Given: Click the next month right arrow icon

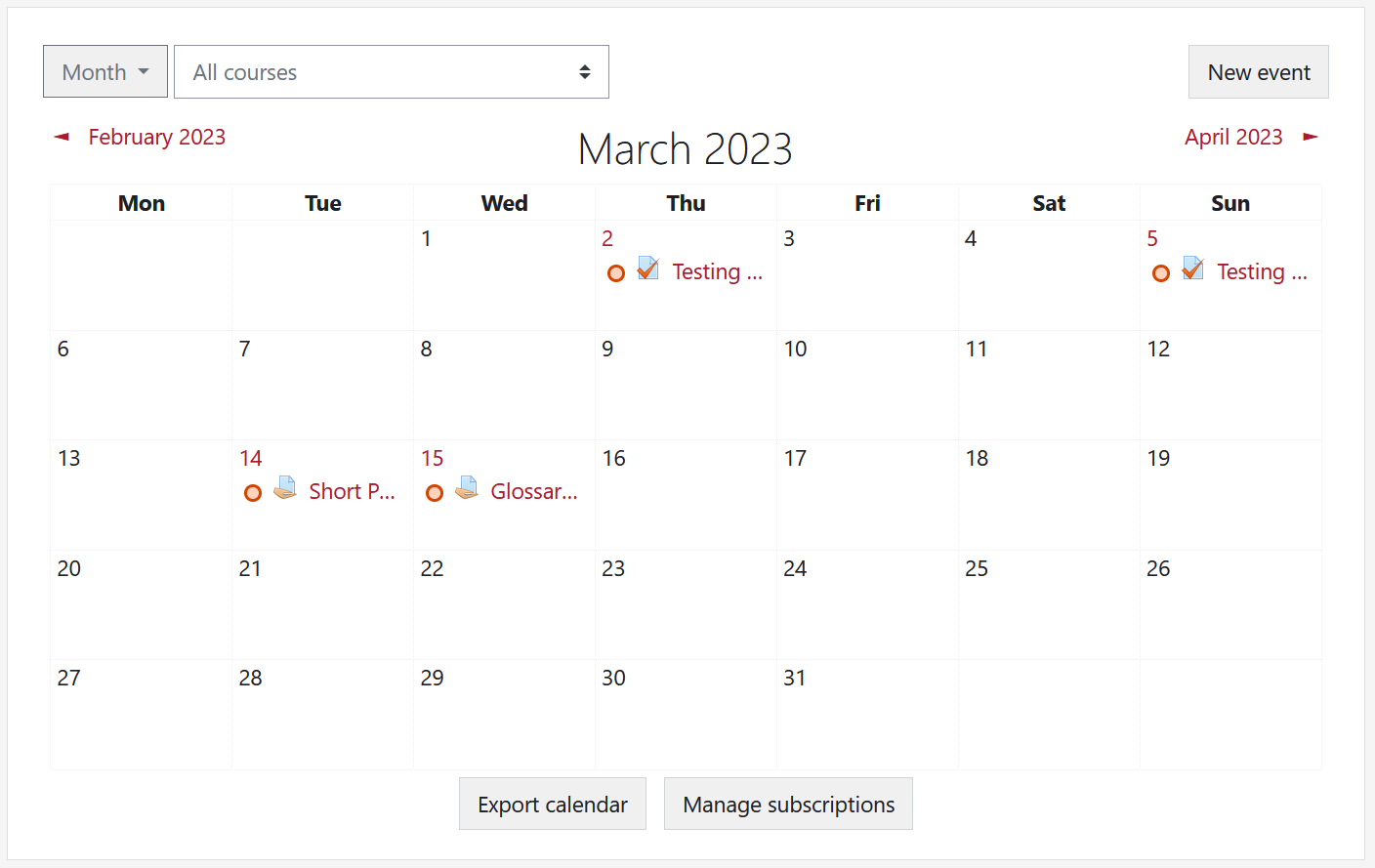Looking at the screenshot, I should (1311, 137).
